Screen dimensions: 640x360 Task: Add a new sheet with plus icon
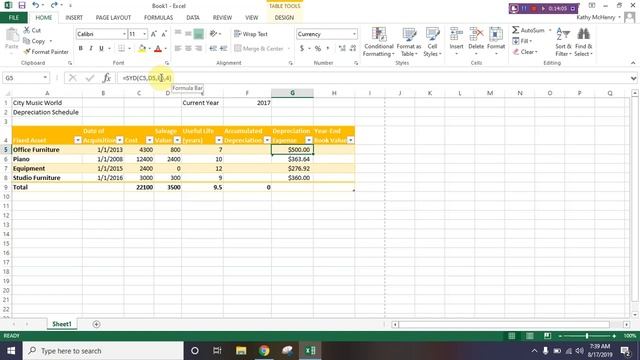(x=96, y=324)
